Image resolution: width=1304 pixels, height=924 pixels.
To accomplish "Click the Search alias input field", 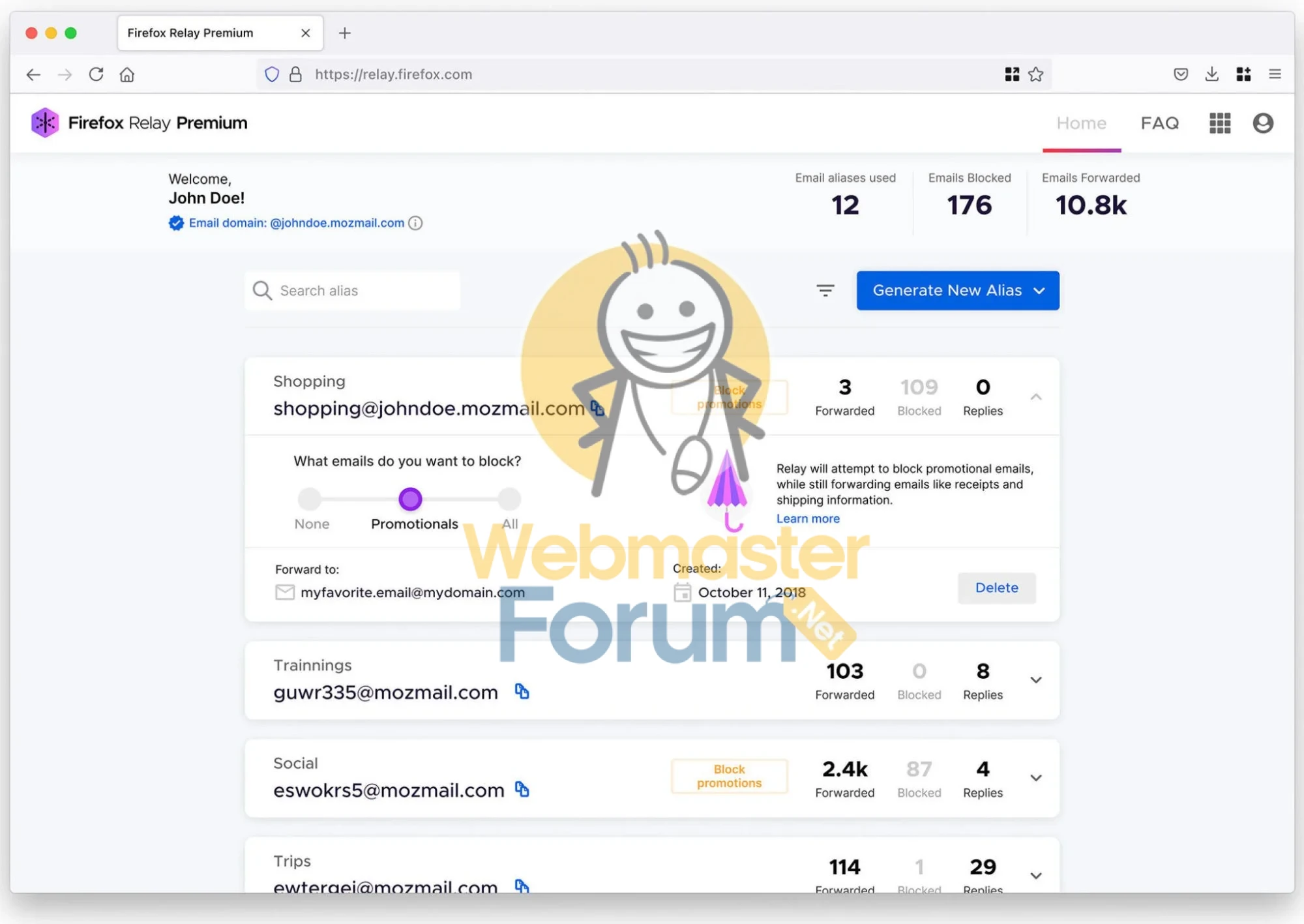I will [x=352, y=290].
